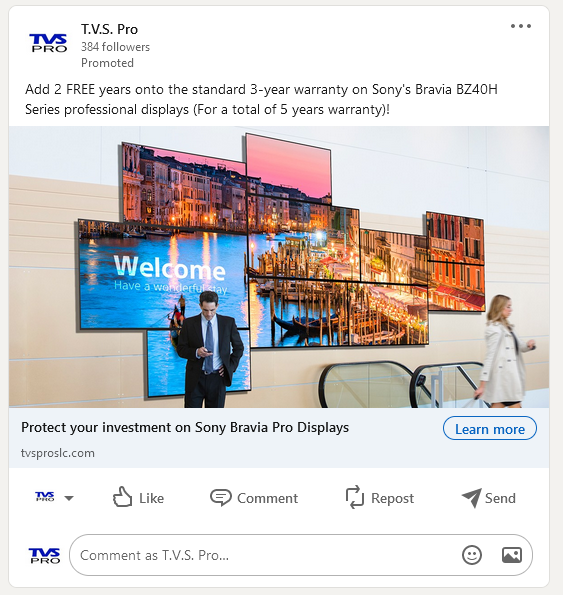
Task: Open the three-dot post options menu
Action: click(521, 26)
